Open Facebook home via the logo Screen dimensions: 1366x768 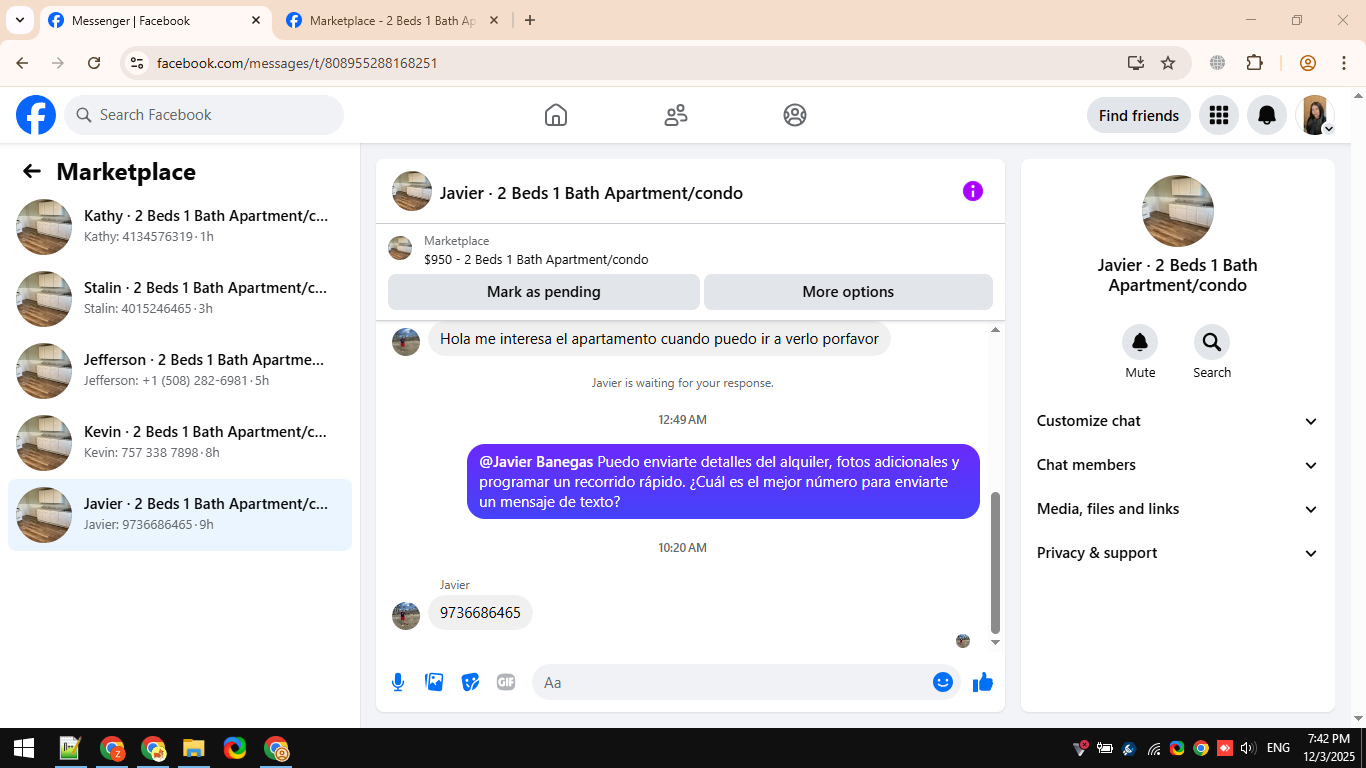pos(36,115)
